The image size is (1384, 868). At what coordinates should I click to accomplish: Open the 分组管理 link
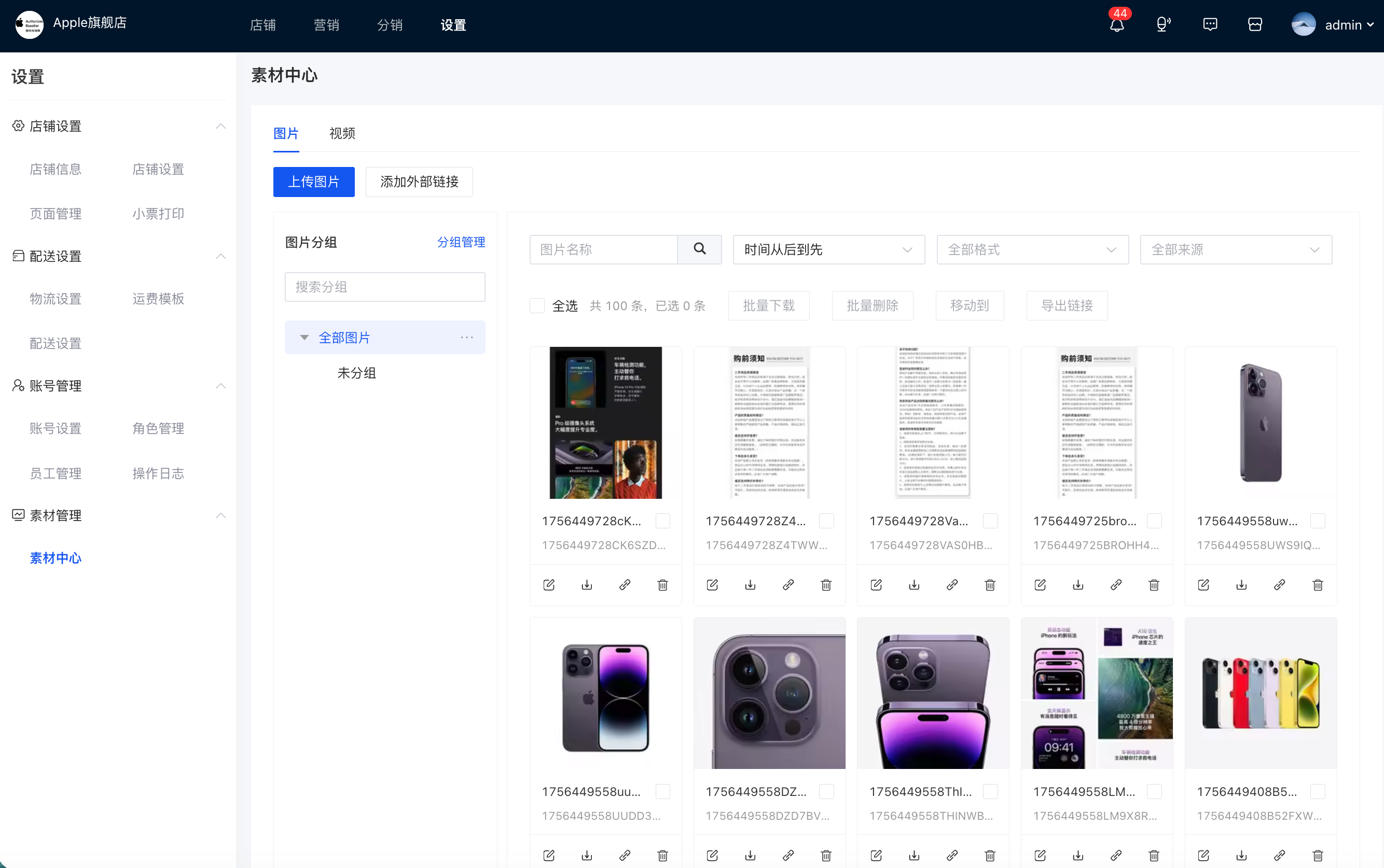click(461, 242)
